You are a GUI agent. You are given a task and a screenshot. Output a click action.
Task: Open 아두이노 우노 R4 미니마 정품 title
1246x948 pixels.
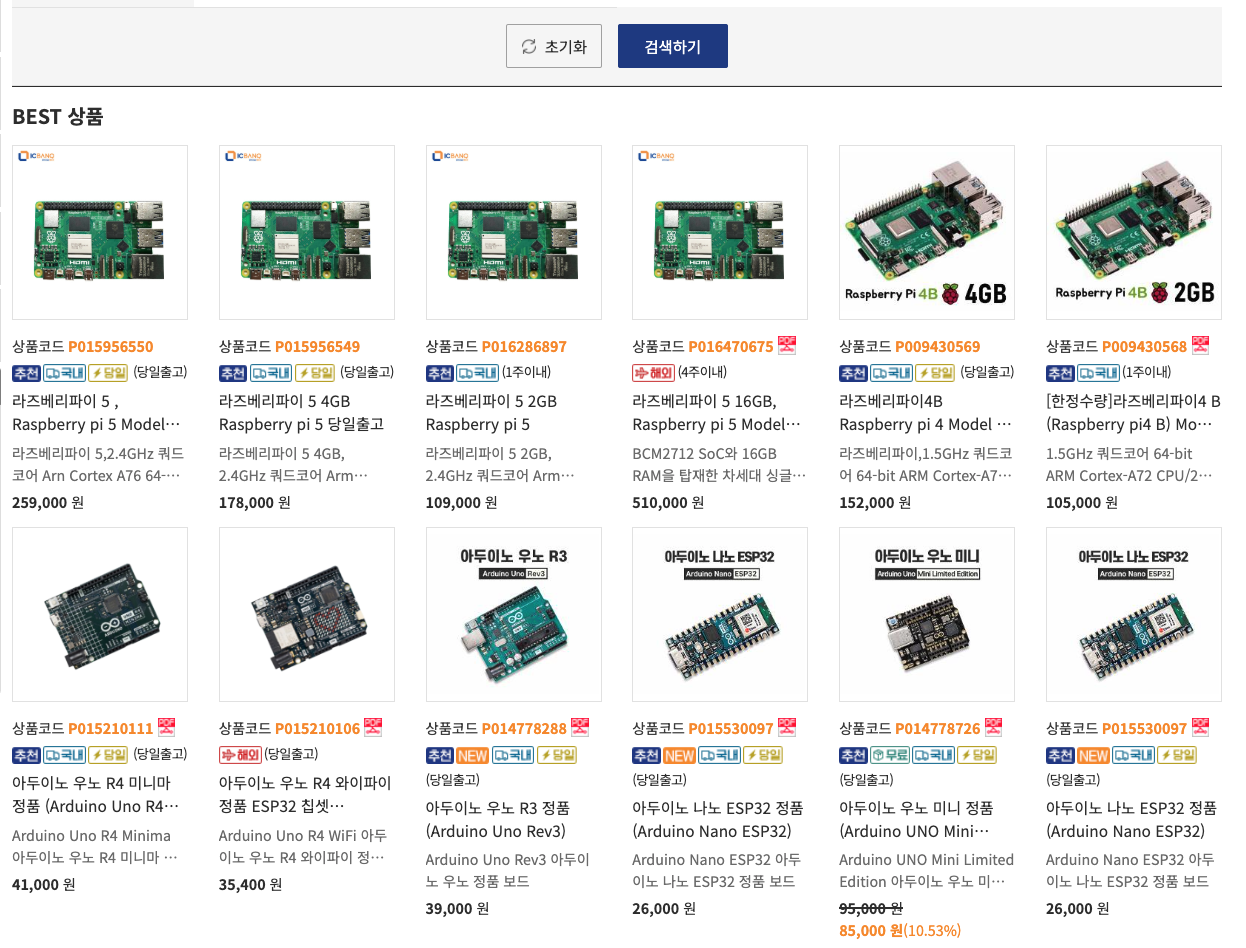96,794
